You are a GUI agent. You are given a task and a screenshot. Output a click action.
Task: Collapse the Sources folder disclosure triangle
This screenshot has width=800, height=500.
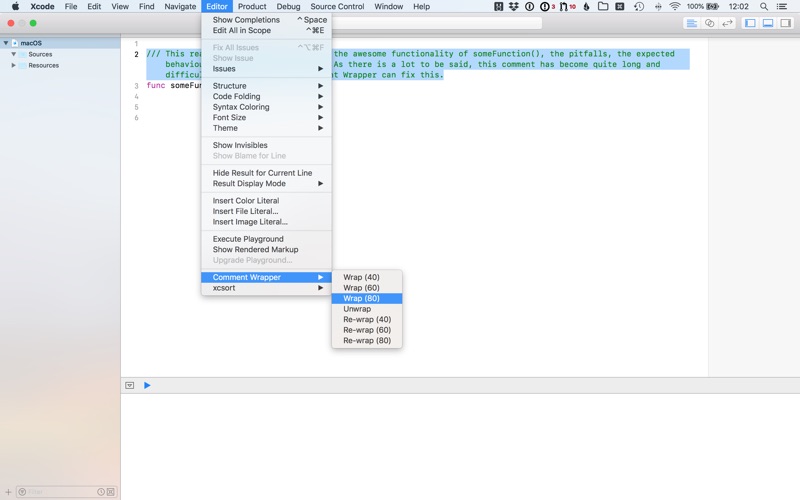13,54
